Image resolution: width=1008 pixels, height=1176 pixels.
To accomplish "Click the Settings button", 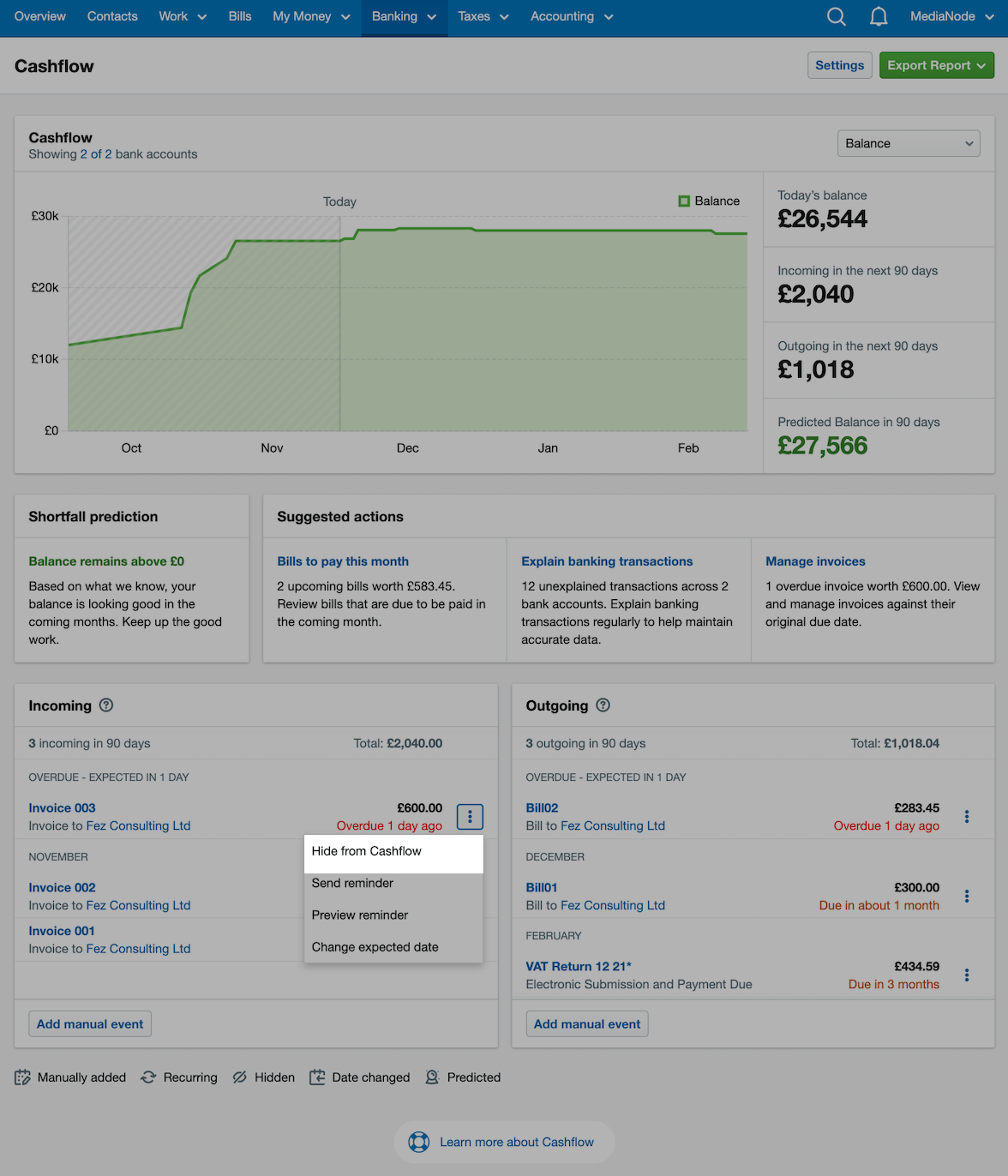I will click(840, 66).
